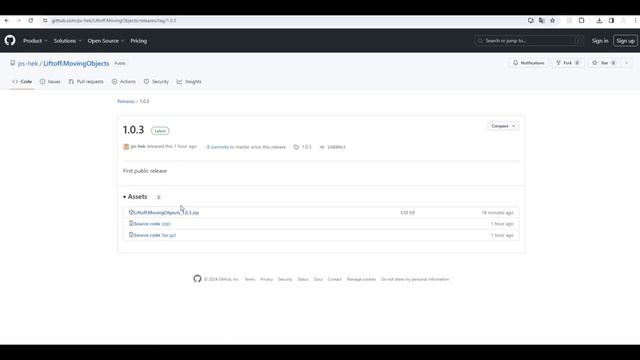Viewport: 640px width, 360px height.
Task: Download the Liftoff.MovingObjects_1.0.3.zip asset
Action: pos(167,213)
